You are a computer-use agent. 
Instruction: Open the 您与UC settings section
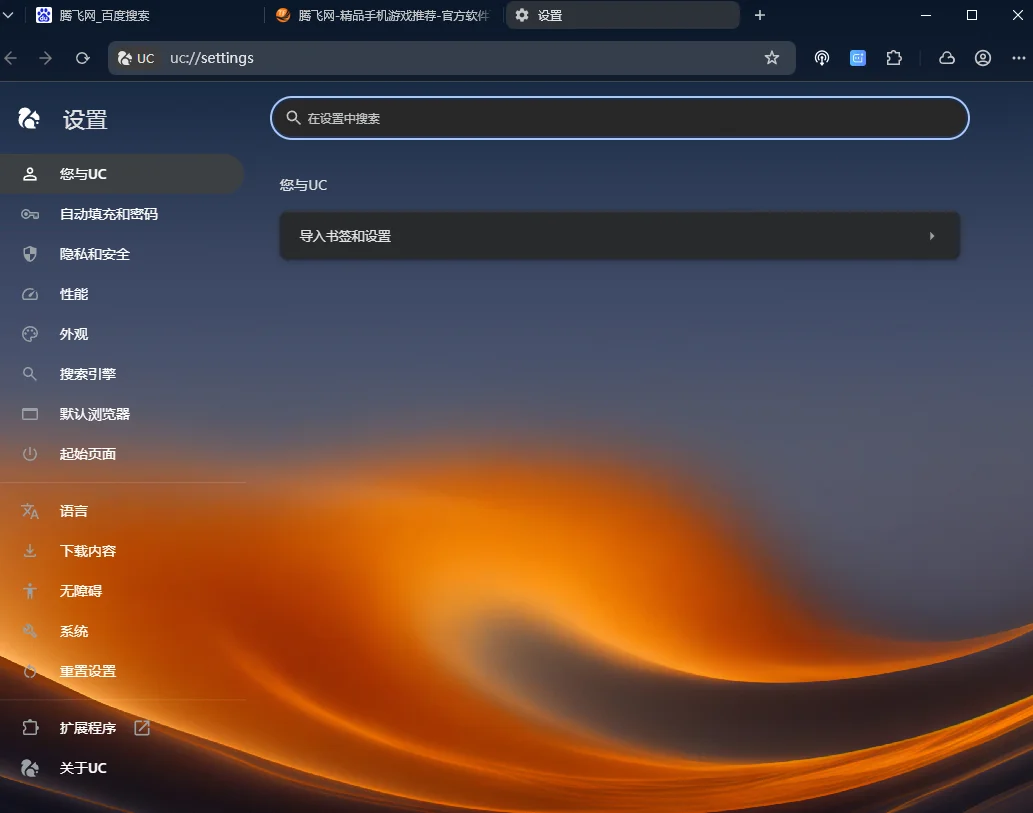(122, 174)
